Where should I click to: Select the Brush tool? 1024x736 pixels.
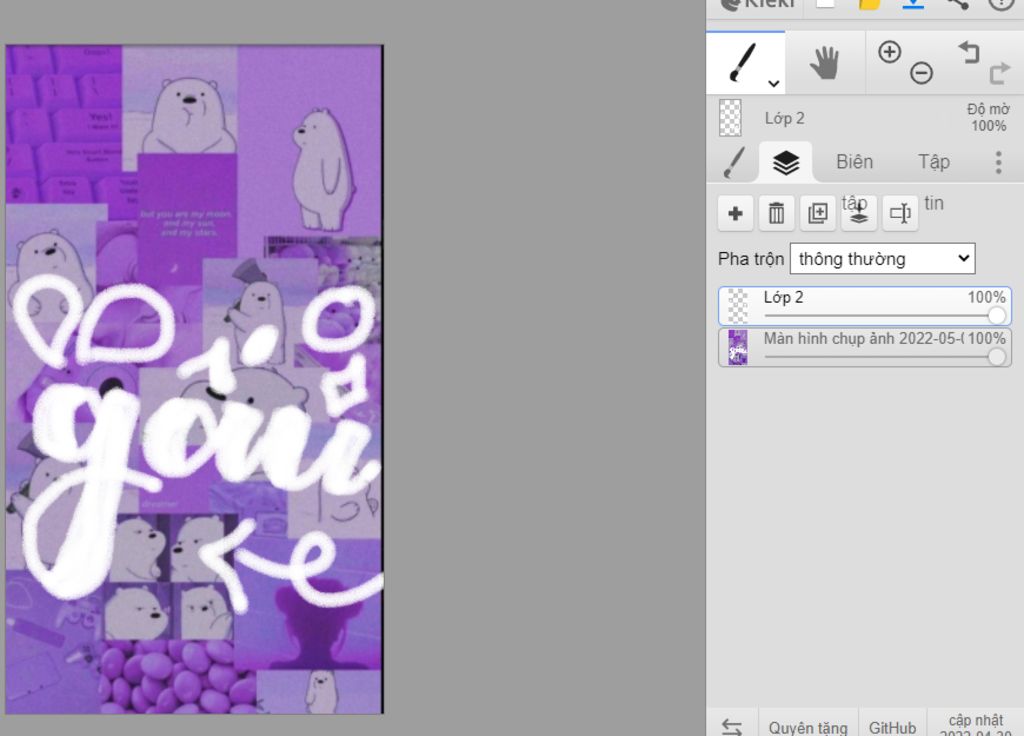coord(745,62)
